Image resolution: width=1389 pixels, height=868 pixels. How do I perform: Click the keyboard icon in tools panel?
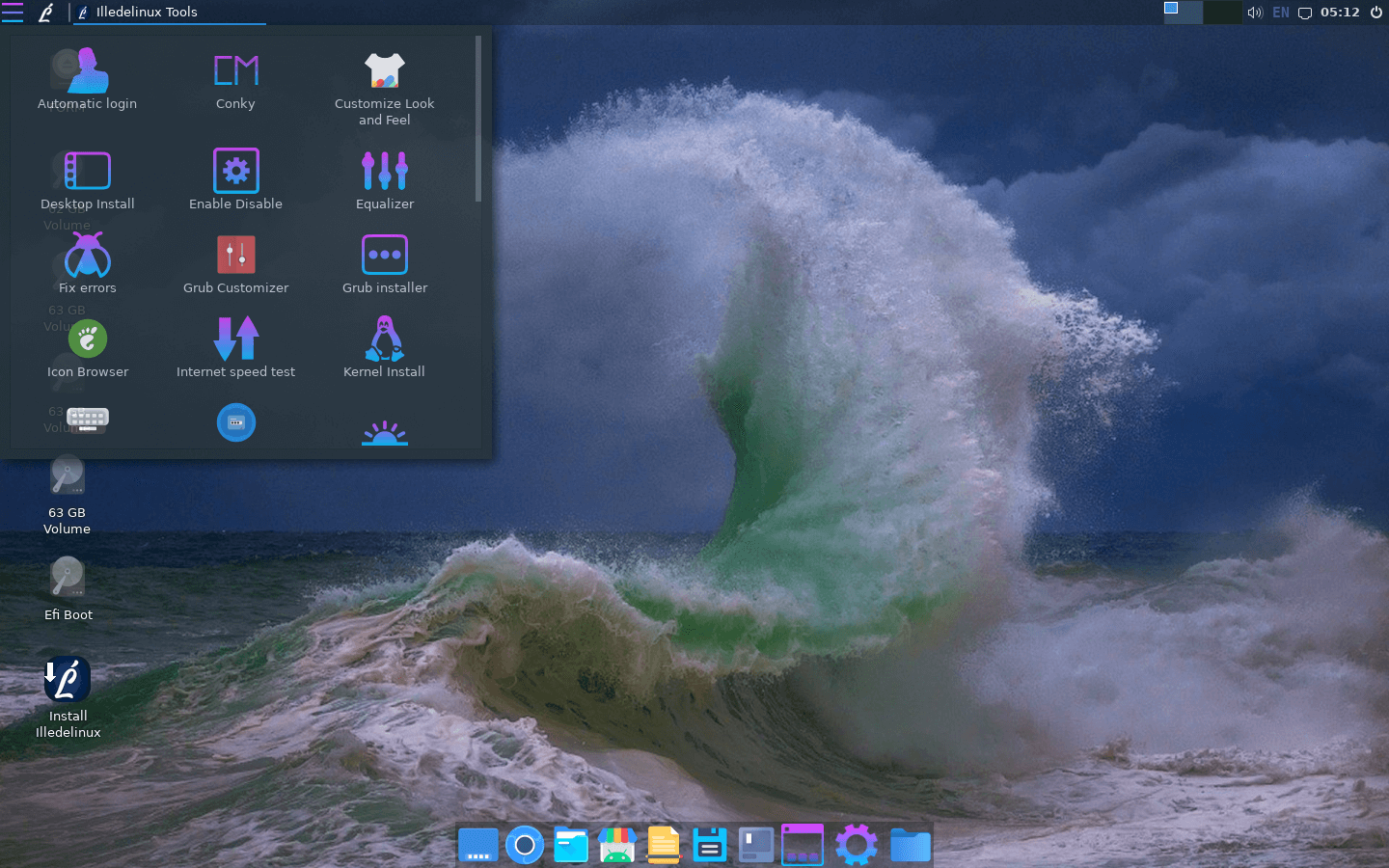tap(88, 420)
